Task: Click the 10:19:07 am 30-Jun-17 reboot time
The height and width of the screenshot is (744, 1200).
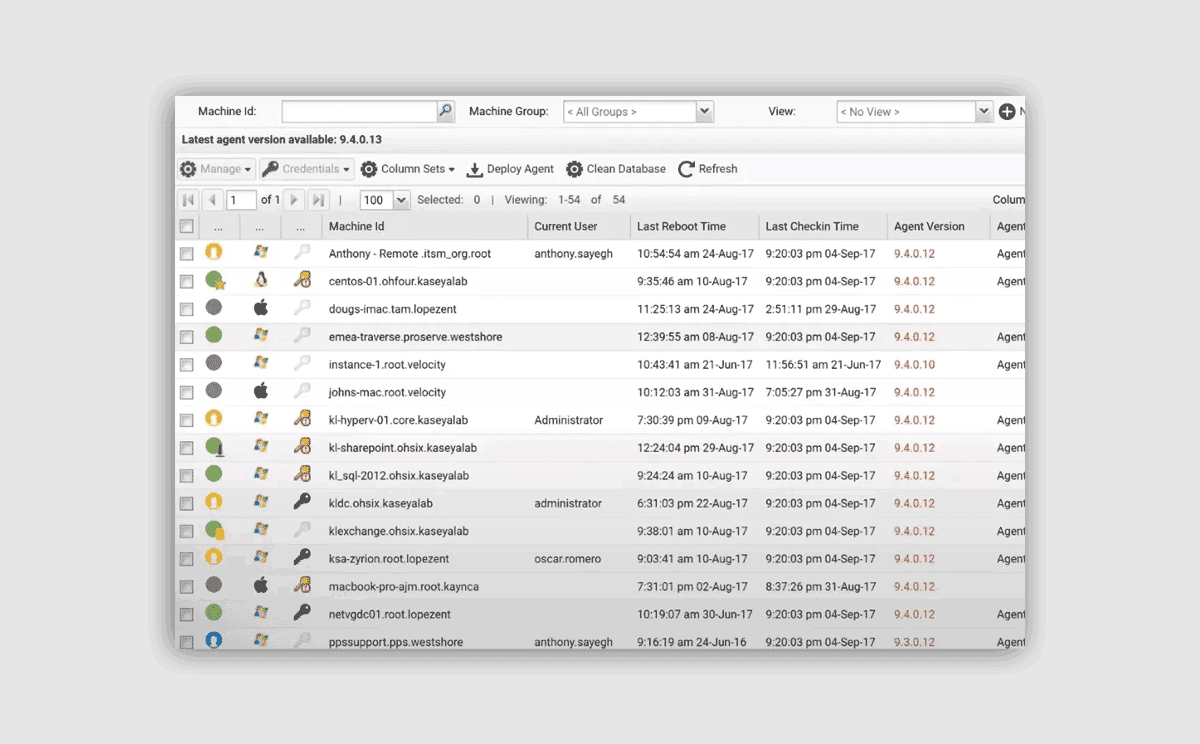Action: [695, 614]
